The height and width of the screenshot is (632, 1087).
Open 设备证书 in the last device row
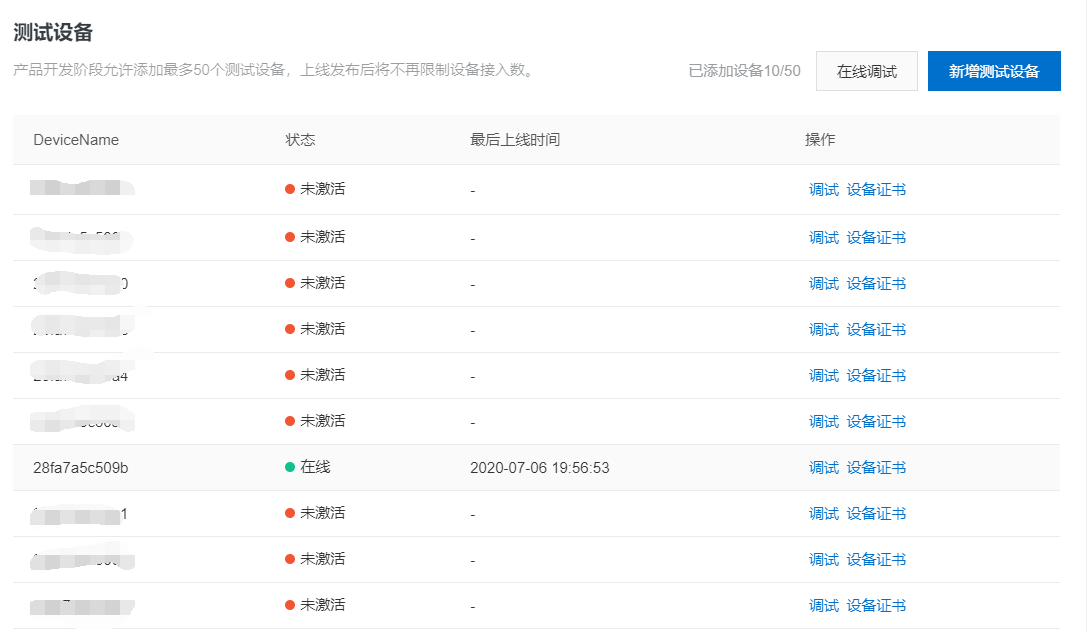876,605
